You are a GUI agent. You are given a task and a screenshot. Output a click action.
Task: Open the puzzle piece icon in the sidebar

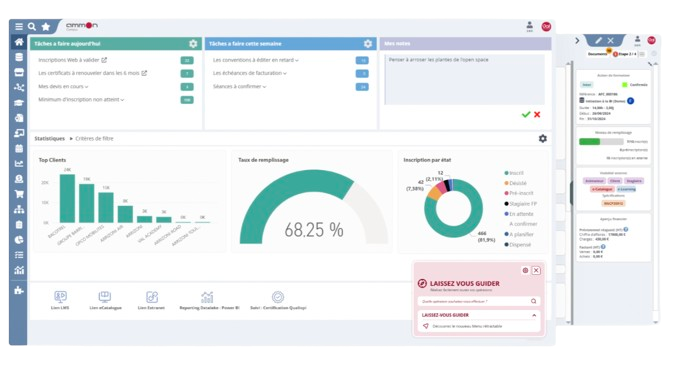19,290
